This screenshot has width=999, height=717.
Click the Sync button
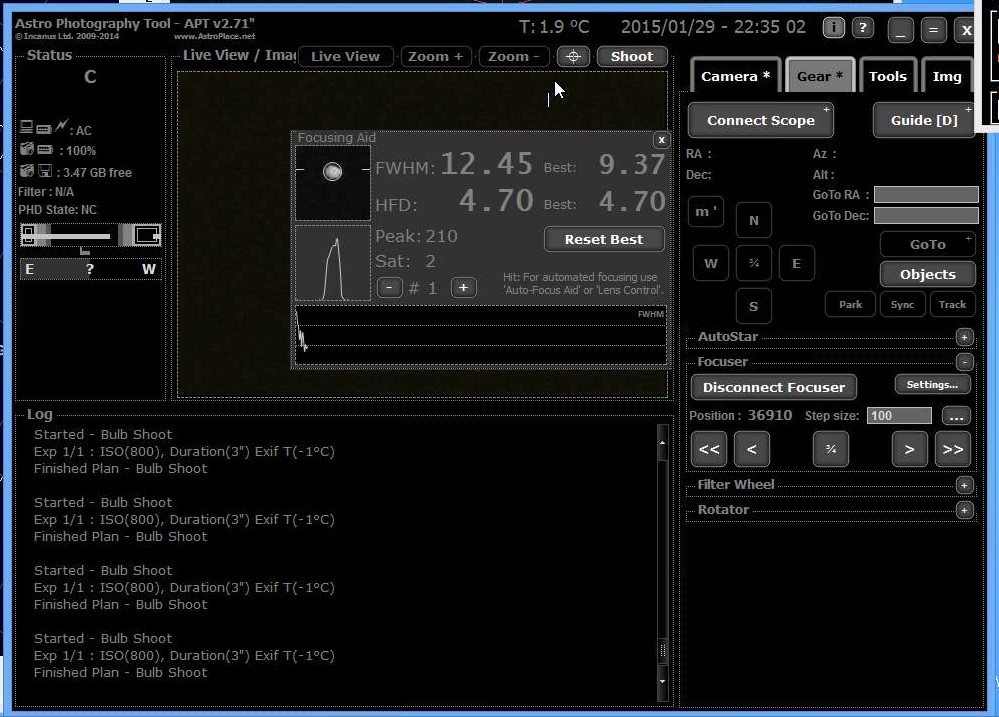[x=902, y=305]
